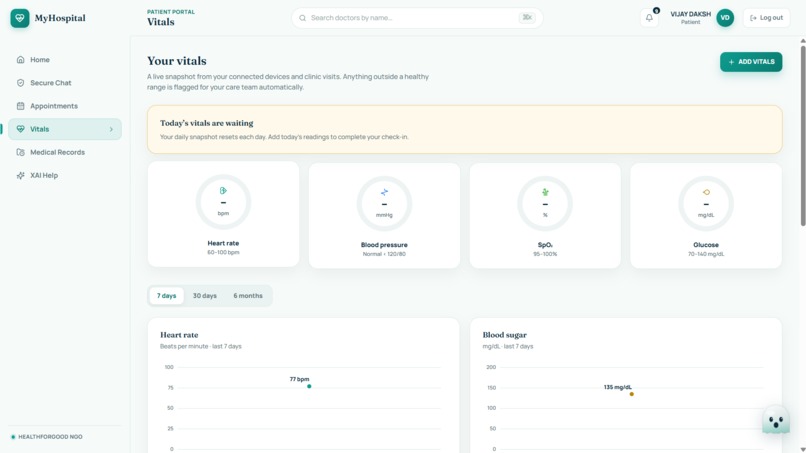Click the Vijay Daksh profile name
Image resolution: width=806 pixels, height=453 pixels.
coord(690,14)
